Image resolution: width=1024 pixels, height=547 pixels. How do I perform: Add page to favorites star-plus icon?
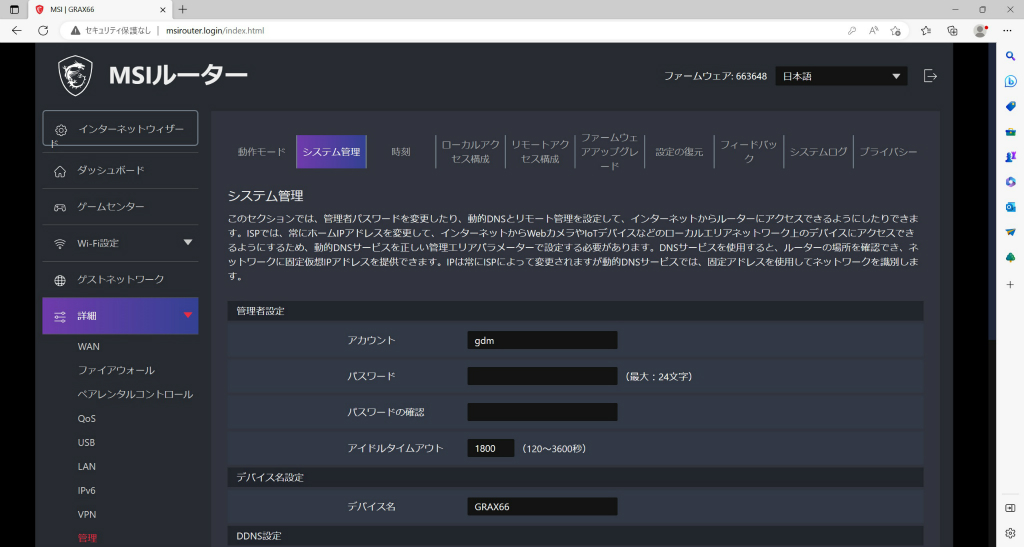tap(895, 31)
